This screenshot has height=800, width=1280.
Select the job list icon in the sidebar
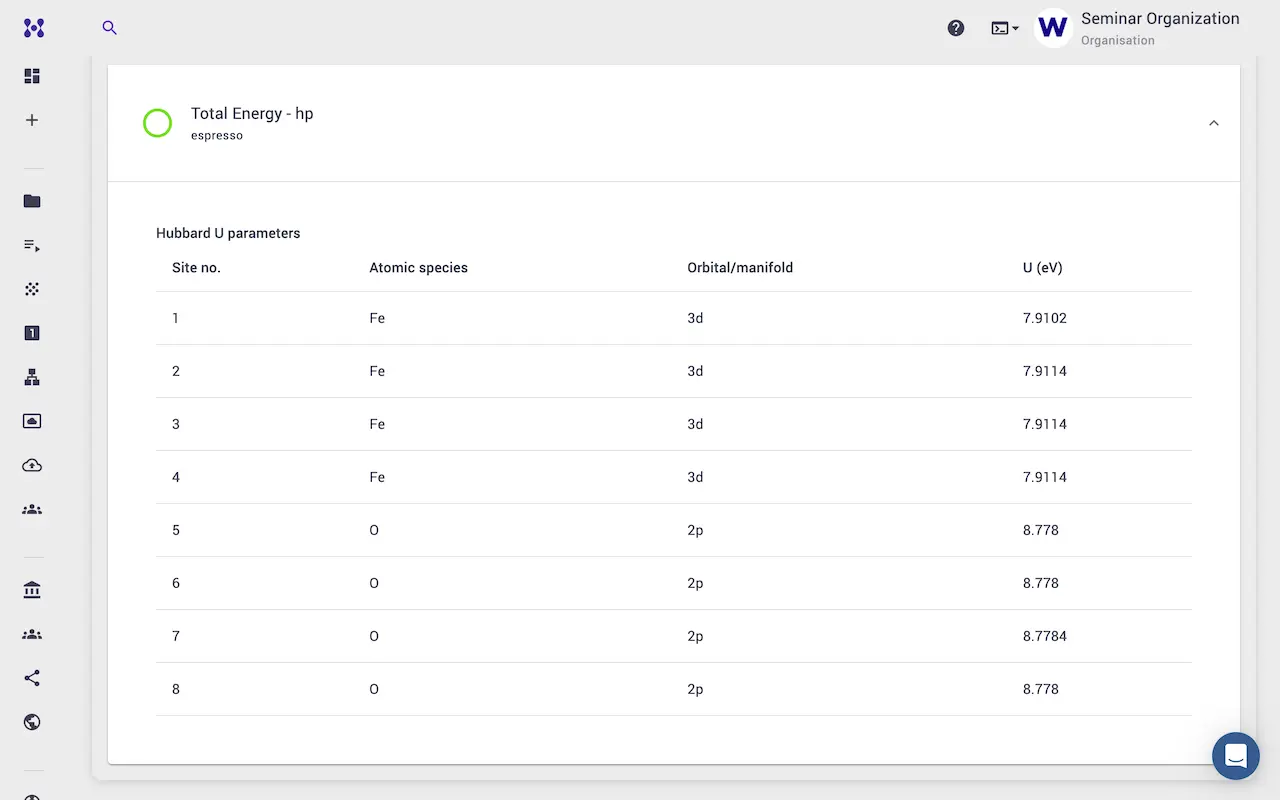coord(31,245)
